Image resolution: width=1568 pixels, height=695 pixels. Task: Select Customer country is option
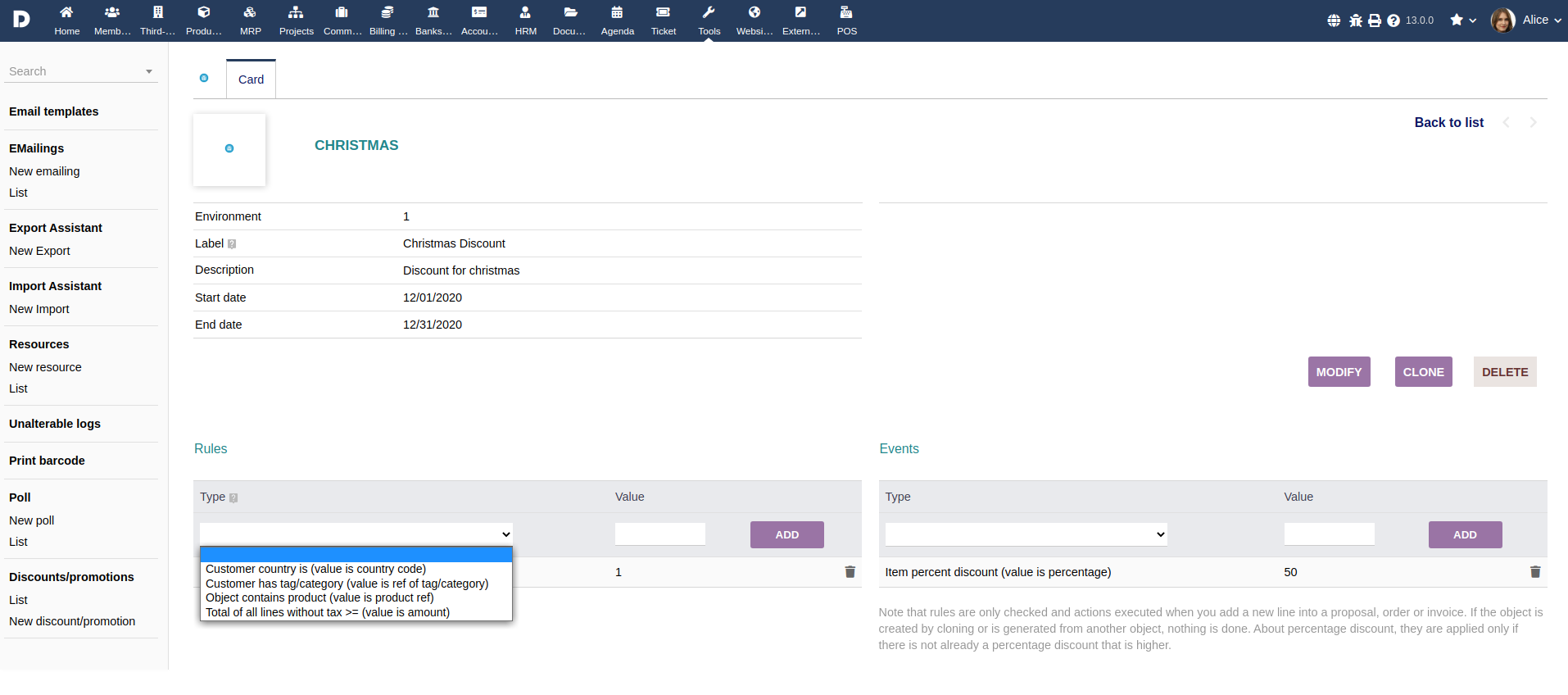(x=315, y=569)
